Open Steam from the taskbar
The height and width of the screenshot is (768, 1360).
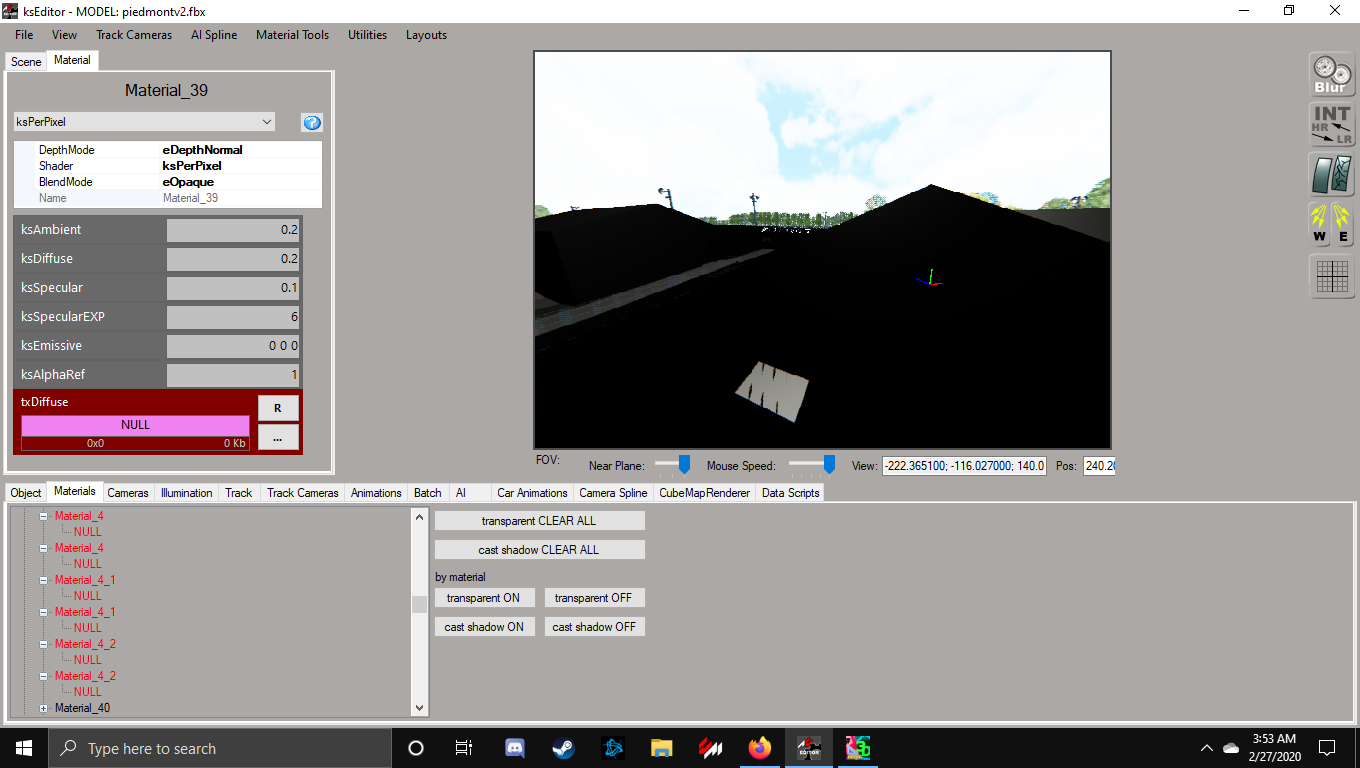pyautogui.click(x=564, y=748)
